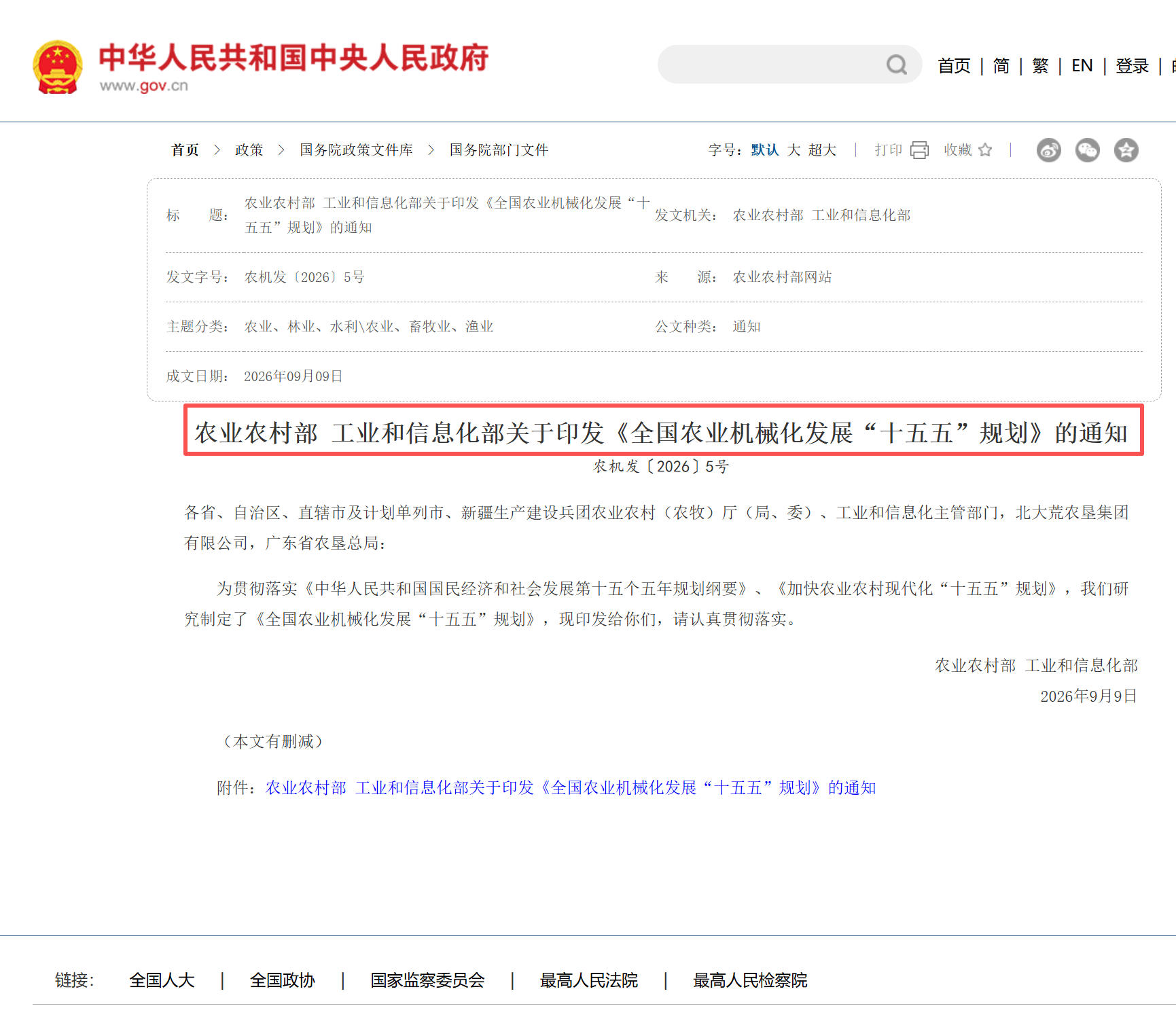Click the site title 中华人民共和国中央人民政府
The image size is (1176, 1019).
pos(293,58)
